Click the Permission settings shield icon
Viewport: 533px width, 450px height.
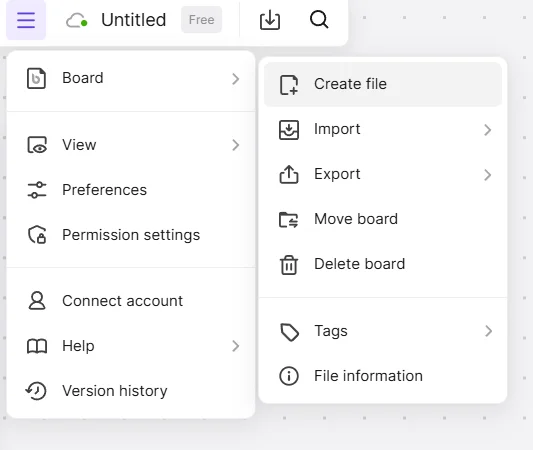coord(37,235)
